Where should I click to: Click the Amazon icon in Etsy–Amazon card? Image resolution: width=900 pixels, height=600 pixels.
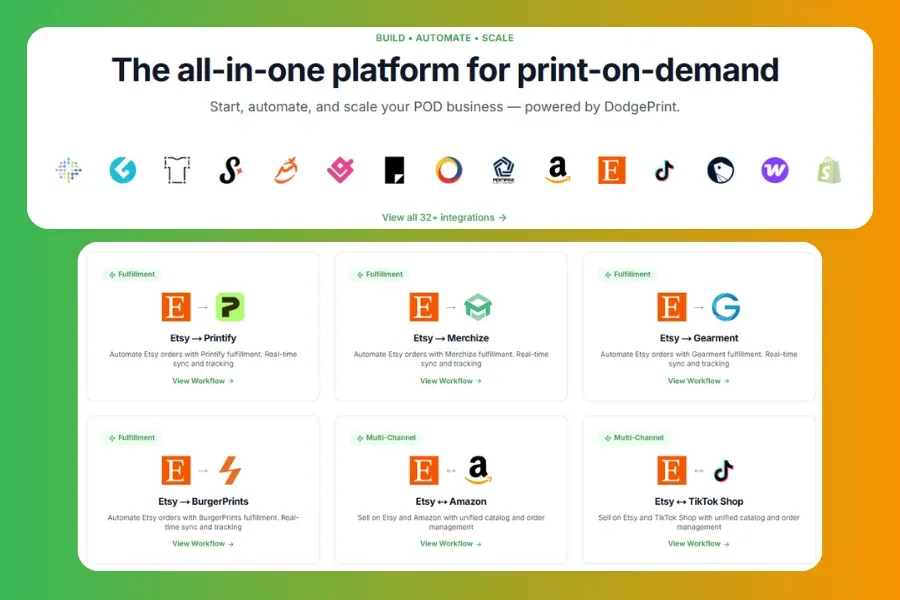coord(478,470)
